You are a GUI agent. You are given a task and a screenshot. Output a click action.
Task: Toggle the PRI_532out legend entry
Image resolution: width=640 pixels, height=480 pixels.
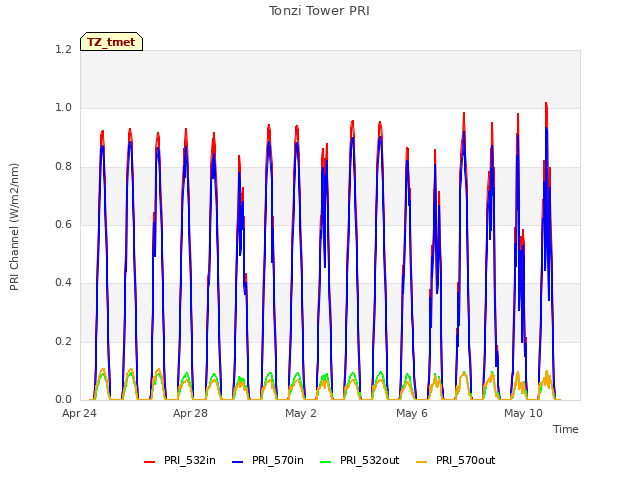(x=360, y=461)
